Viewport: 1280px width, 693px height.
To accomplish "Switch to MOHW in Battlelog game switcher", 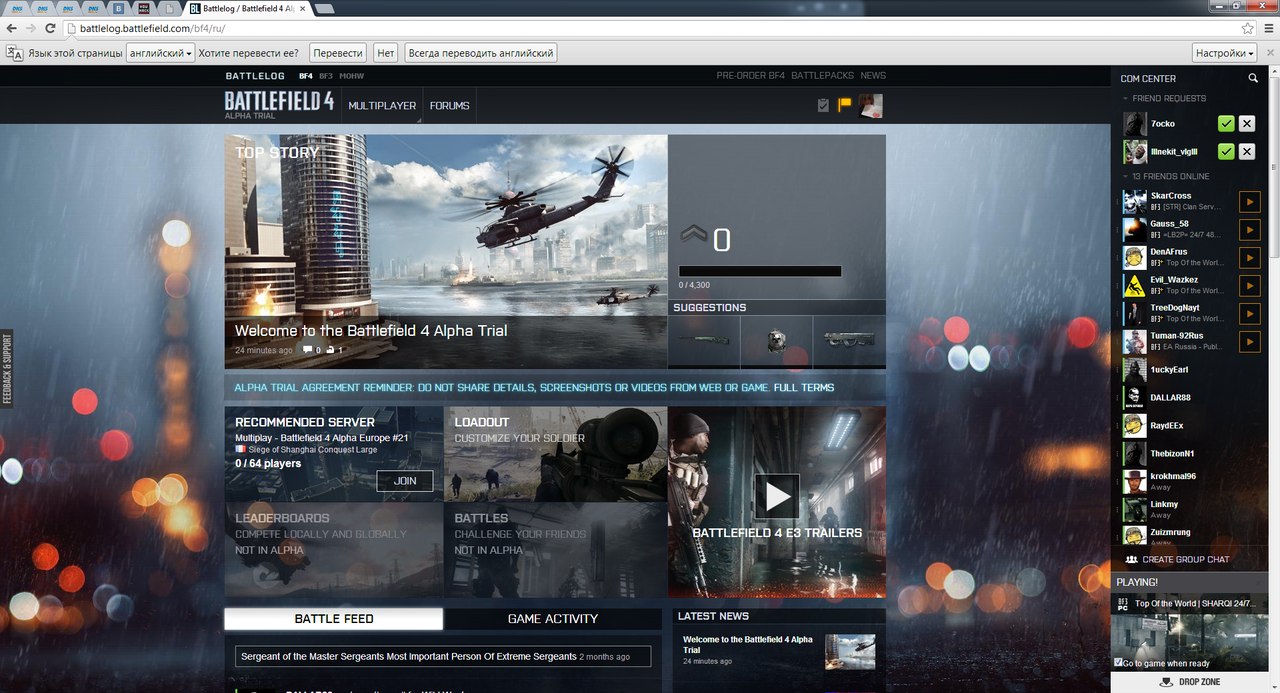I will pyautogui.click(x=352, y=76).
